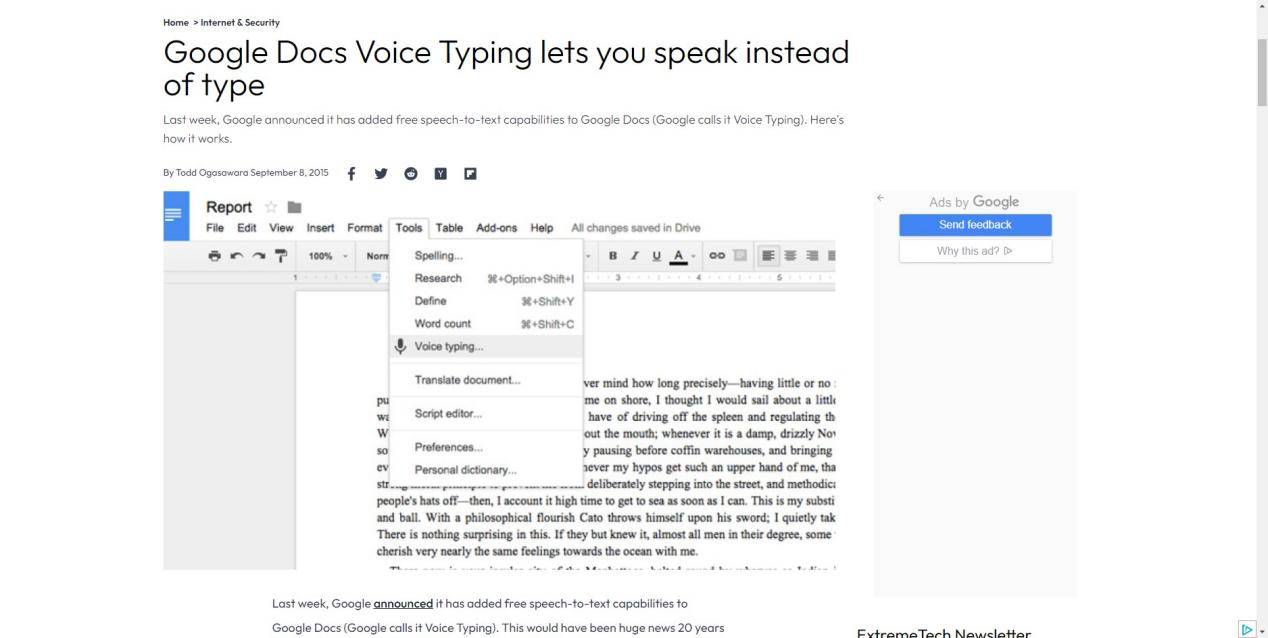Image resolution: width=1268 pixels, height=638 pixels.
Task: Click the Print icon in Docs toolbar
Action: tap(214, 256)
